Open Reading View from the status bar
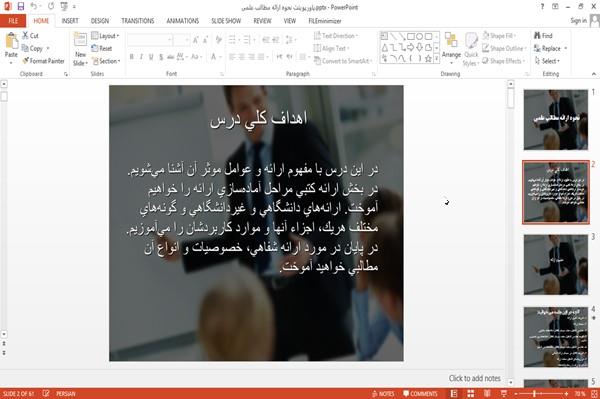 click(487, 394)
